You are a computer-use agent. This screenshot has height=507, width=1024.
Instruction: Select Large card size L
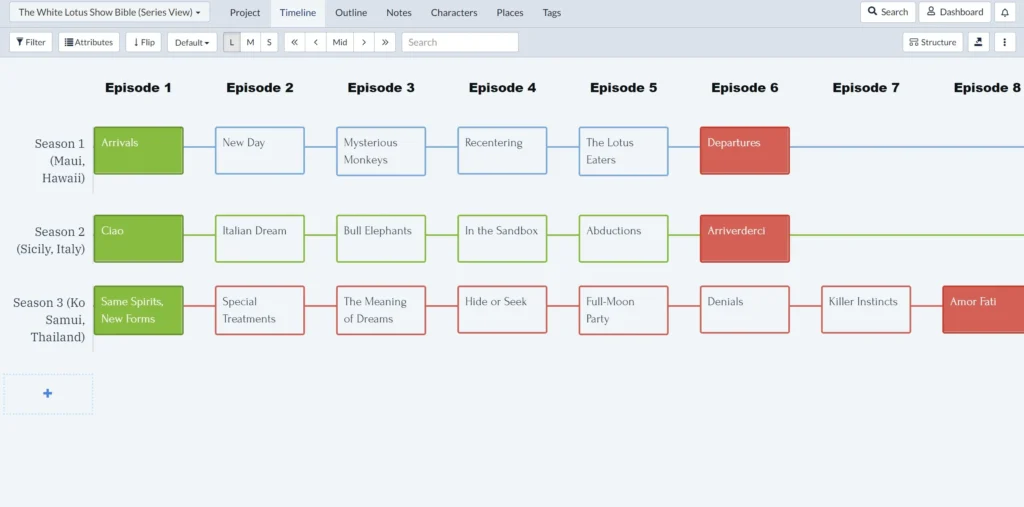pos(232,42)
